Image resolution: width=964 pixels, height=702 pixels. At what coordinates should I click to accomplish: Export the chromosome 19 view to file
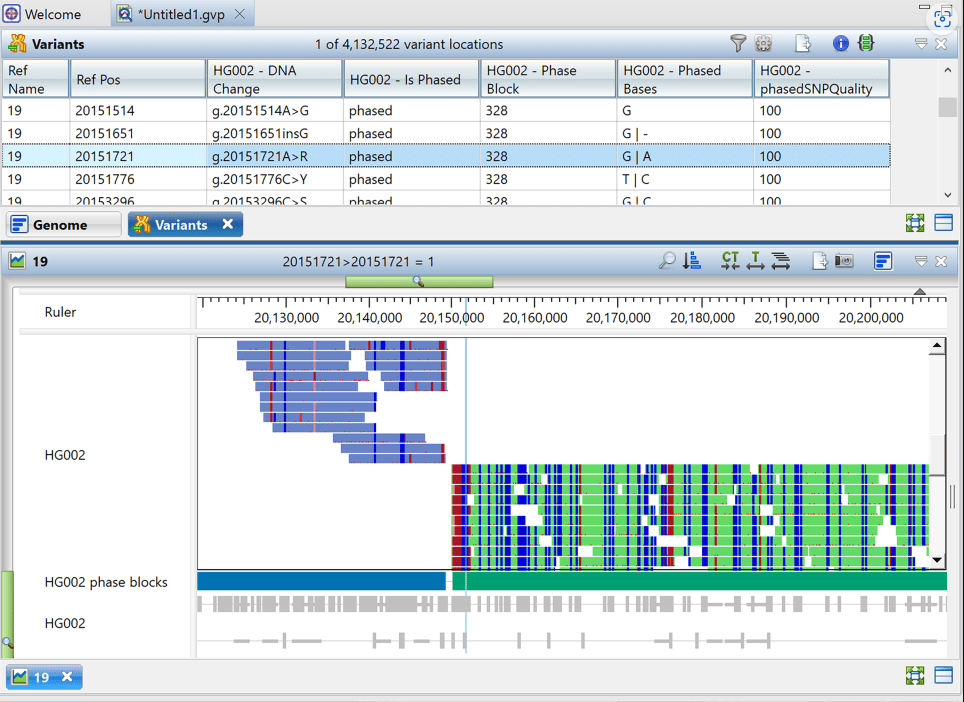[x=820, y=261]
